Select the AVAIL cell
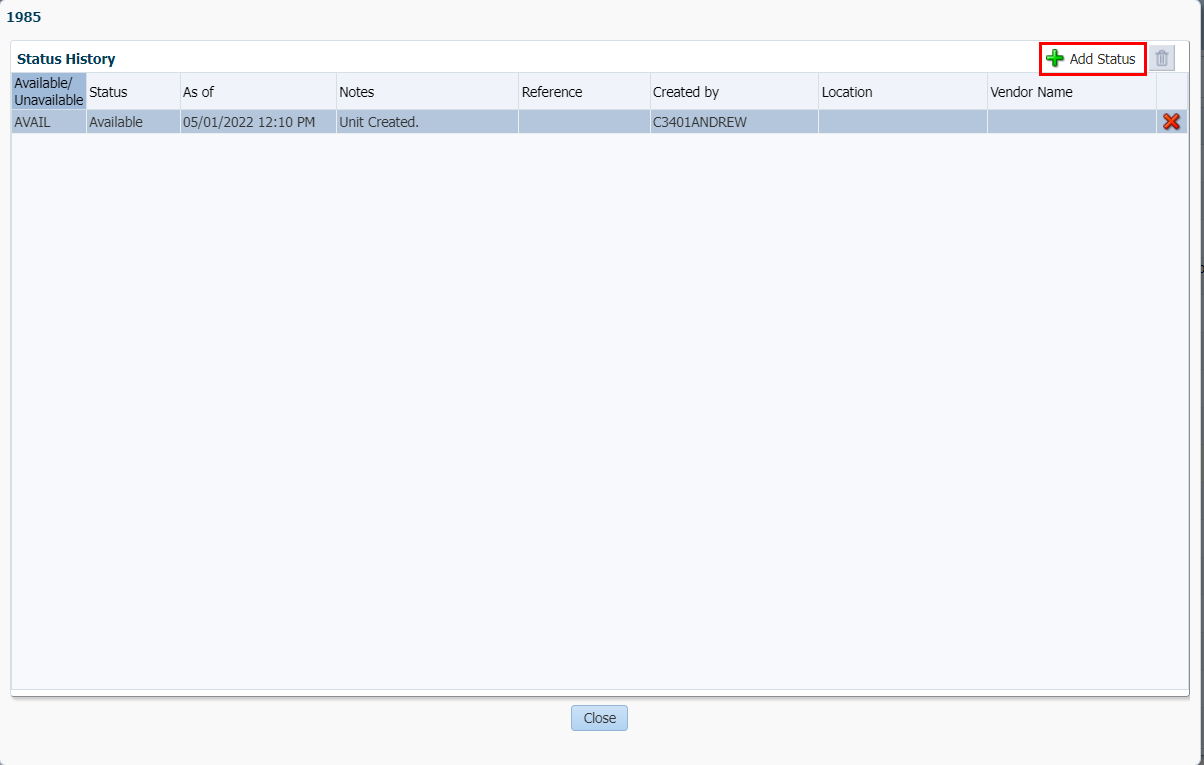The height and width of the screenshot is (765, 1204). (x=49, y=122)
